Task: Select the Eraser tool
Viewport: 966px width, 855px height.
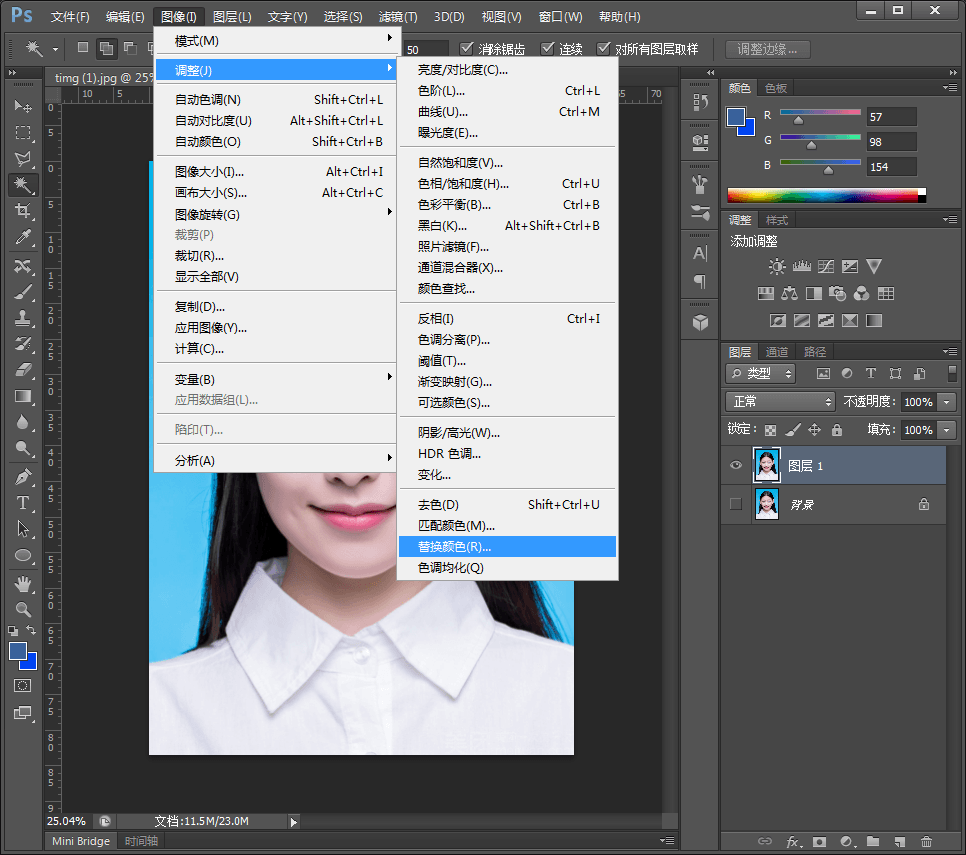Action: (x=23, y=370)
